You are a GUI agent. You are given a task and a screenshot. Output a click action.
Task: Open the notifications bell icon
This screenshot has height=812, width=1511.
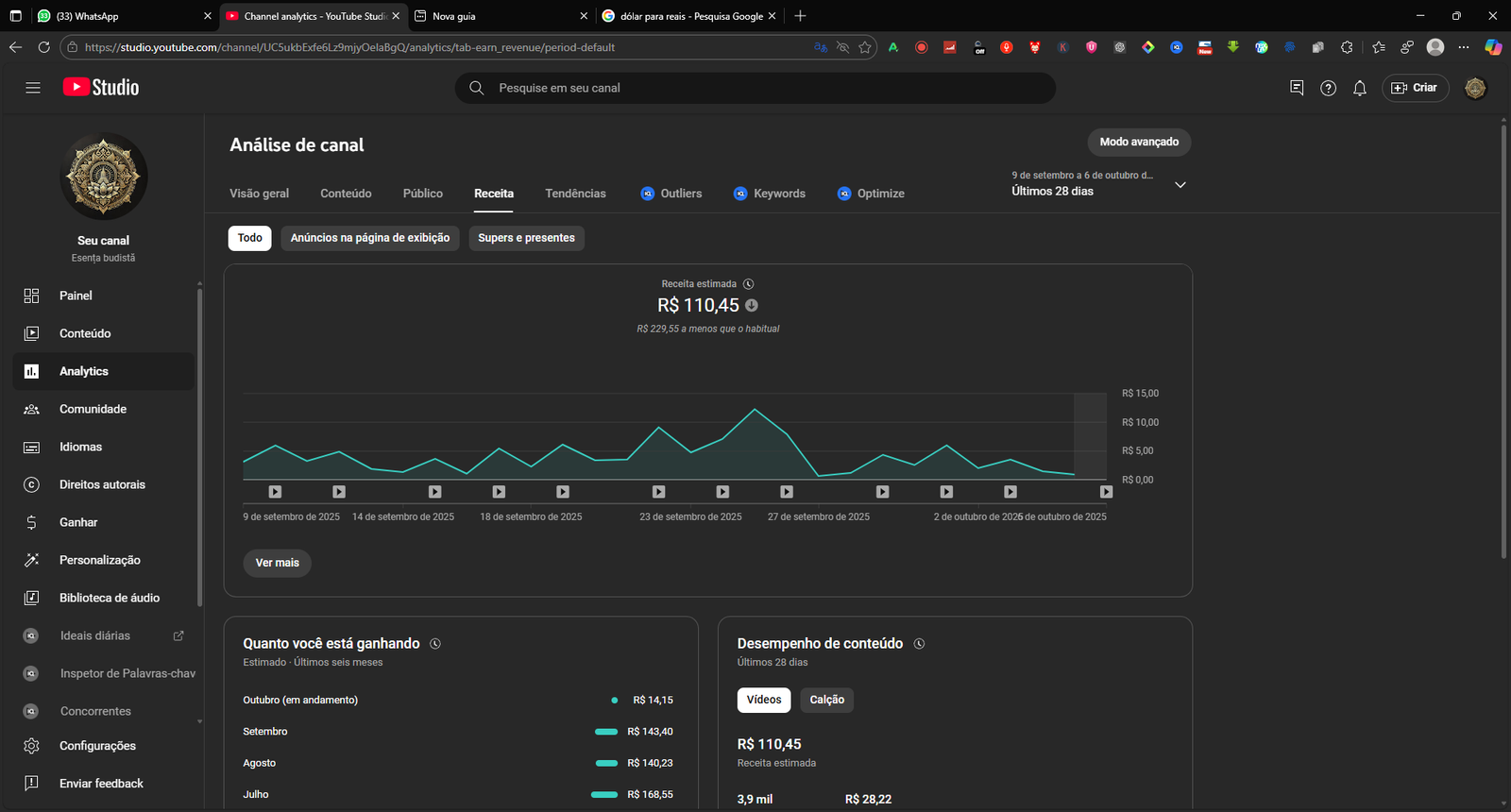1360,88
